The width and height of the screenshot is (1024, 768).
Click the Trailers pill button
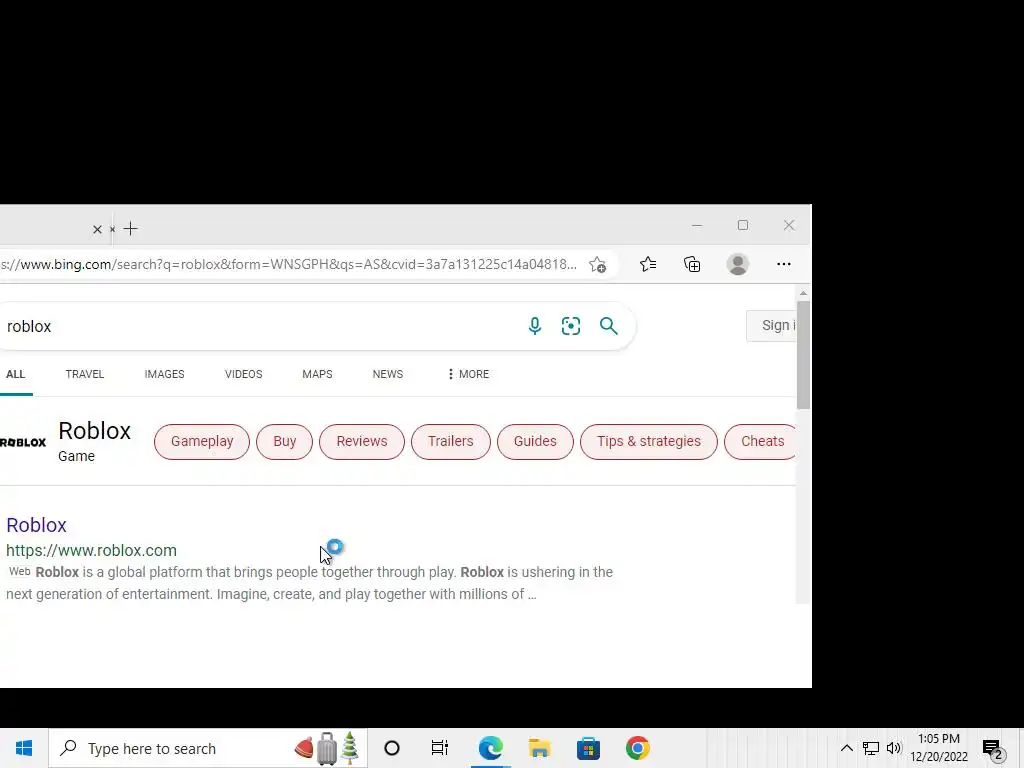[x=451, y=441]
